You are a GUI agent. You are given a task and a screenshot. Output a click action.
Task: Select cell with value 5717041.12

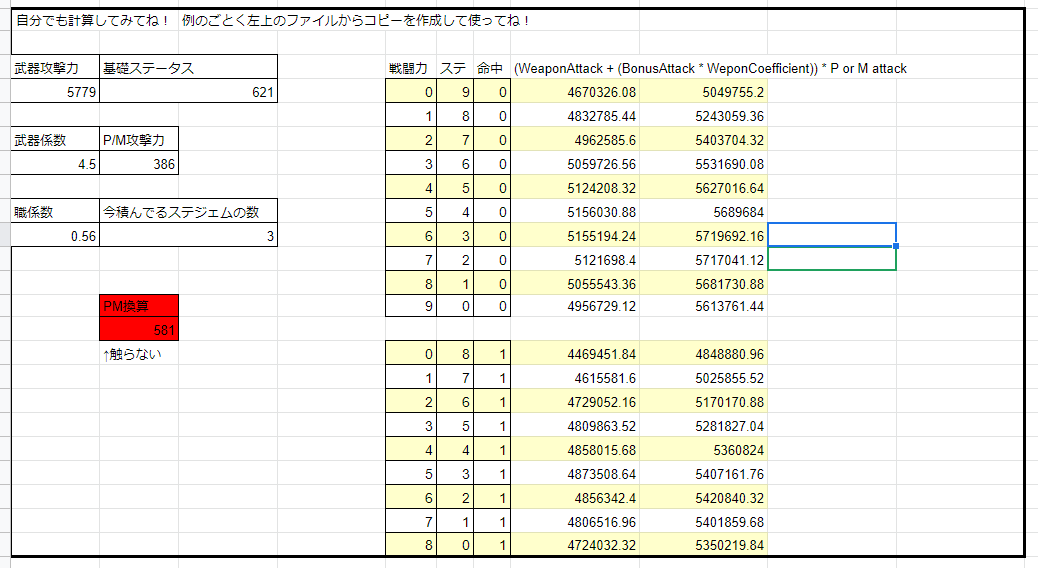click(x=703, y=260)
